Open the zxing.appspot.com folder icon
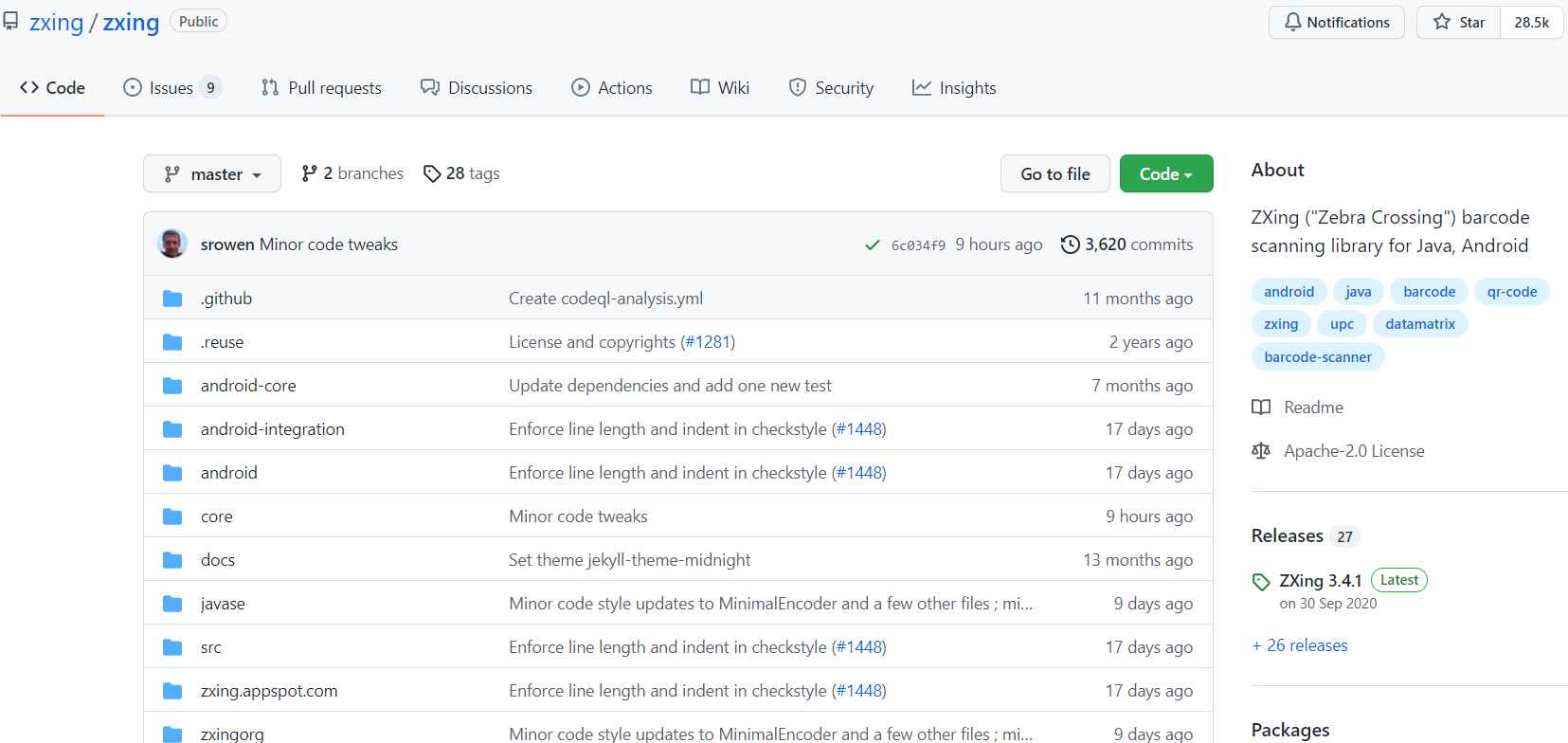The image size is (1568, 743). [x=172, y=691]
